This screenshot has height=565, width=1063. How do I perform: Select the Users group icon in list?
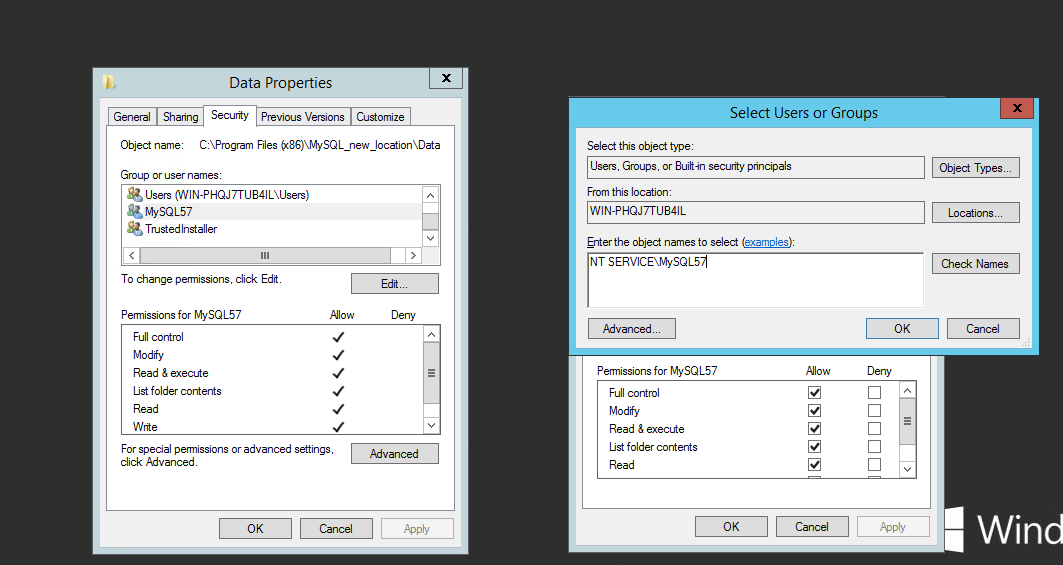(134, 194)
